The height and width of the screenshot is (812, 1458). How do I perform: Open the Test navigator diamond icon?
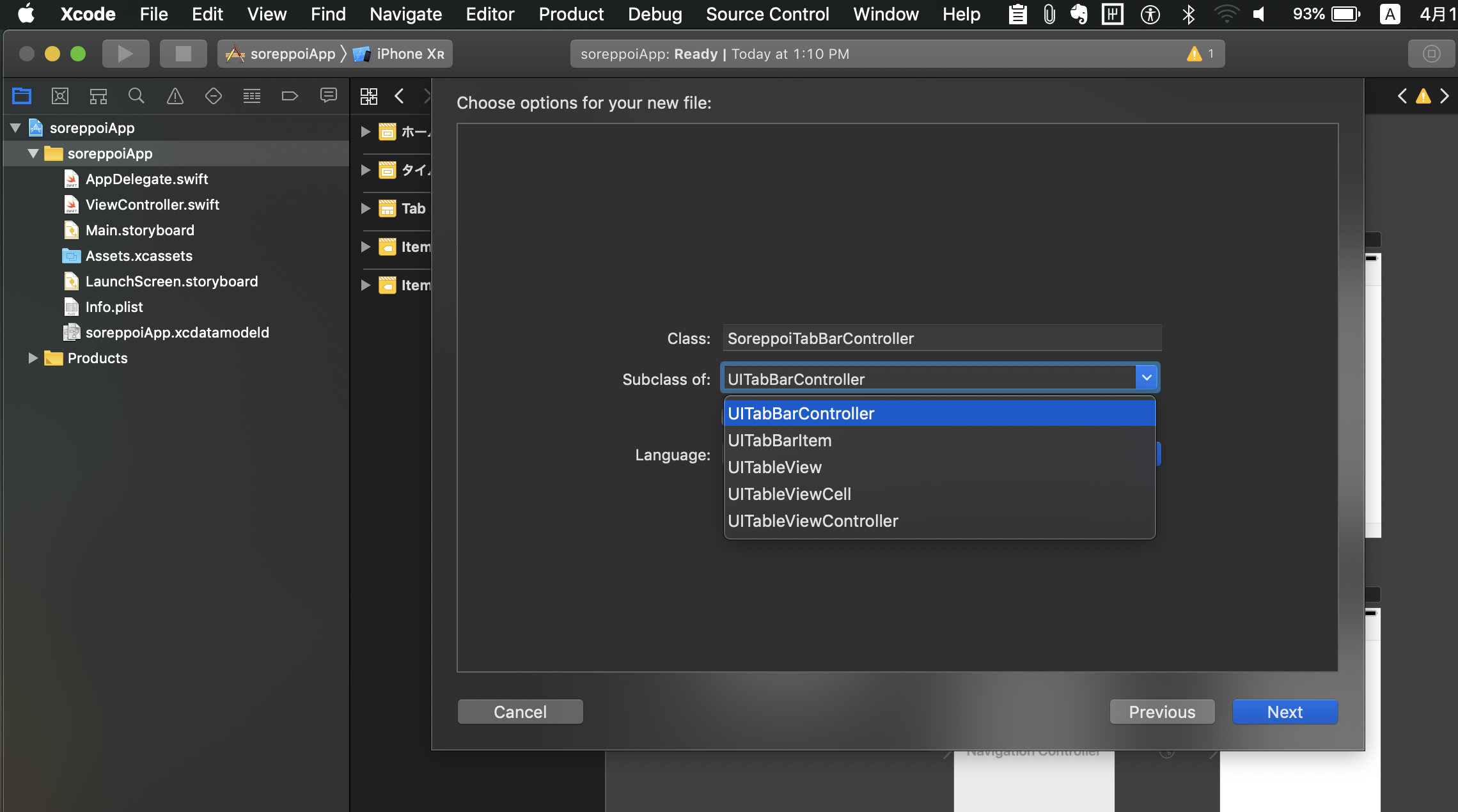pyautogui.click(x=213, y=97)
